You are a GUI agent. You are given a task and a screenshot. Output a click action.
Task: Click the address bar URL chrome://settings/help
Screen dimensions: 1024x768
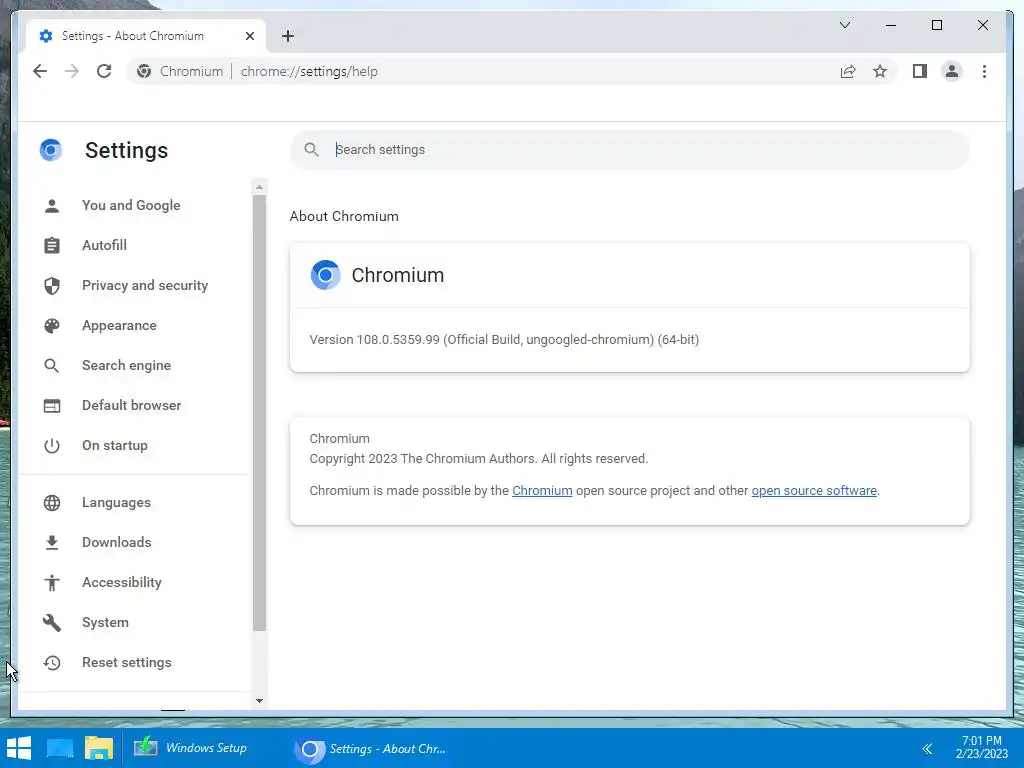click(309, 71)
